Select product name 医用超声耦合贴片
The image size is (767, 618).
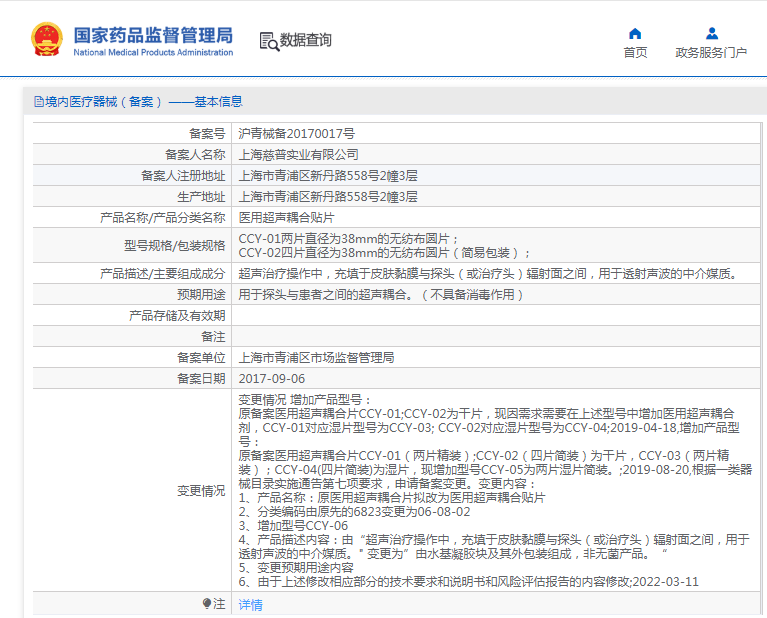(x=287, y=218)
